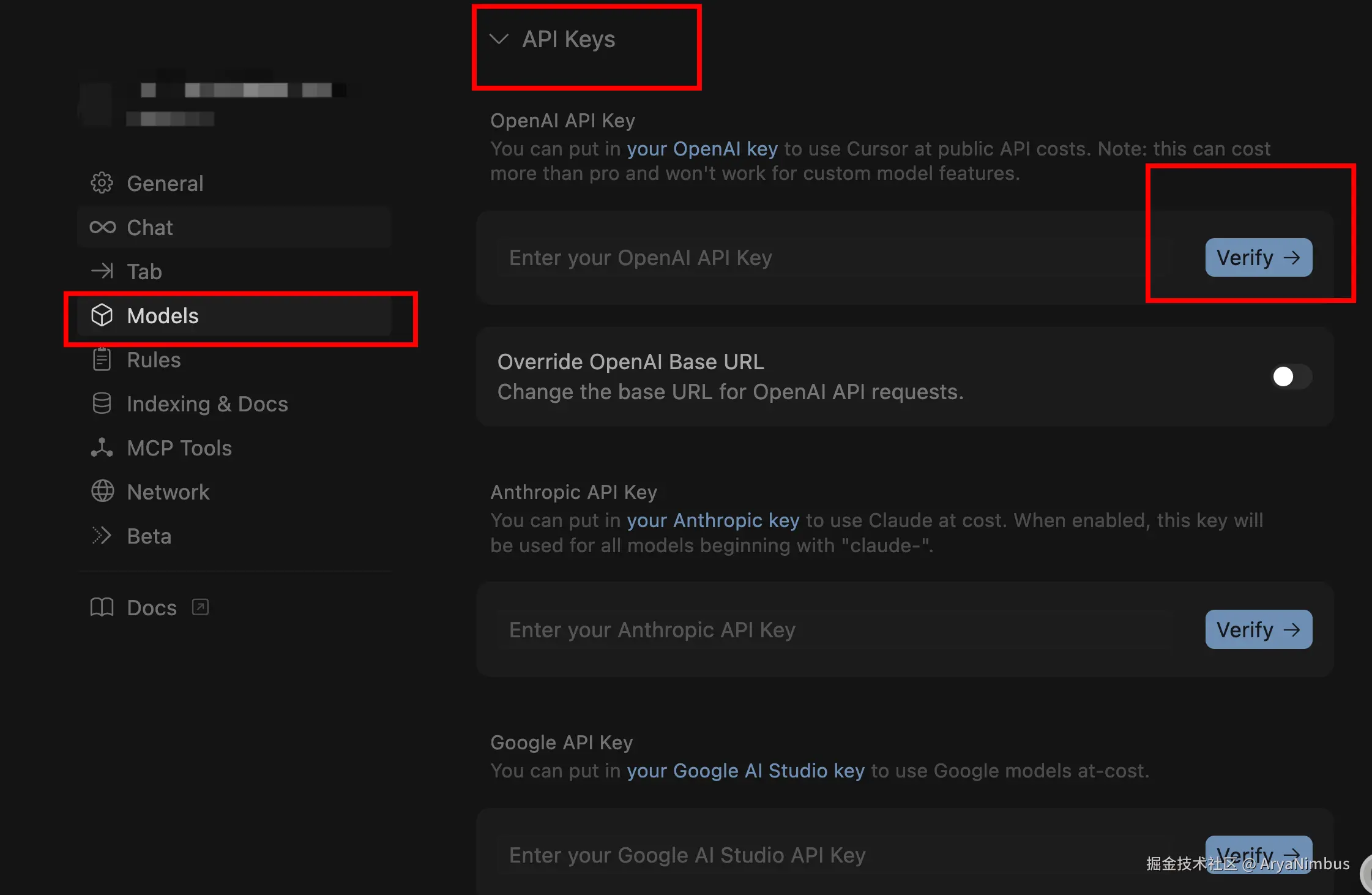Click the Rules clipboard icon

102,359
